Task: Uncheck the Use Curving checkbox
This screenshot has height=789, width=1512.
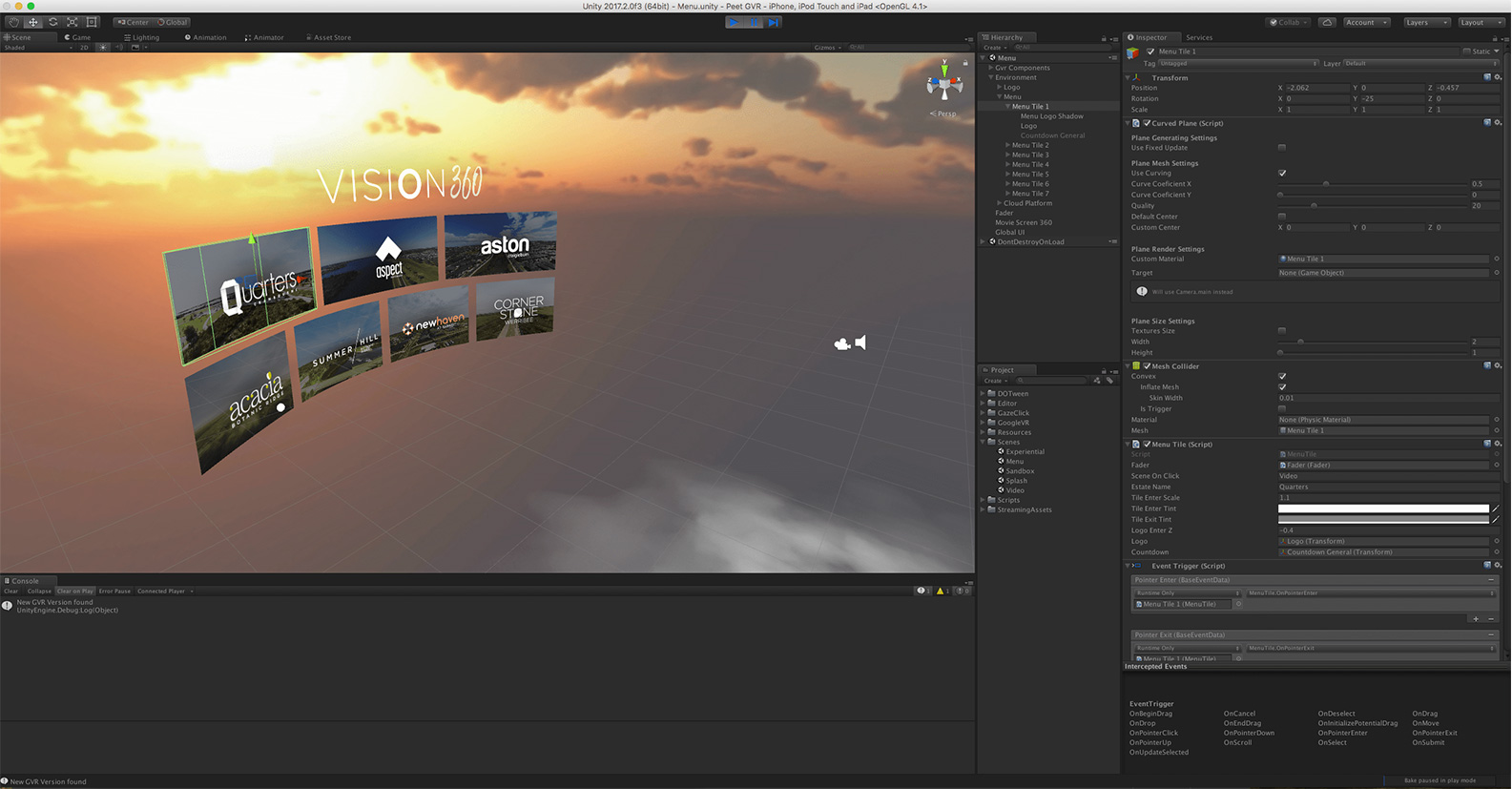Action: click(1282, 173)
